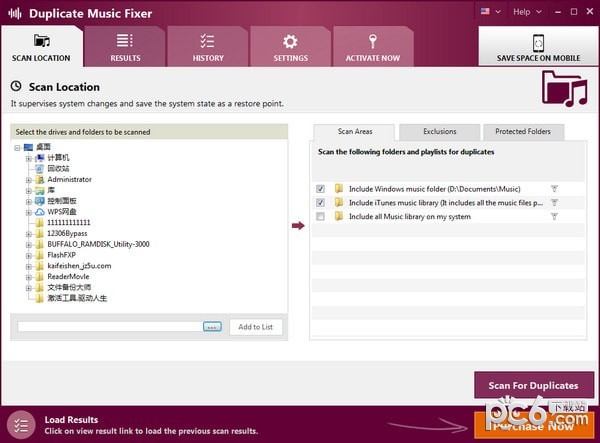Click the Administrator user icon
Image resolution: width=600 pixels, height=443 pixels.
click(x=40, y=179)
